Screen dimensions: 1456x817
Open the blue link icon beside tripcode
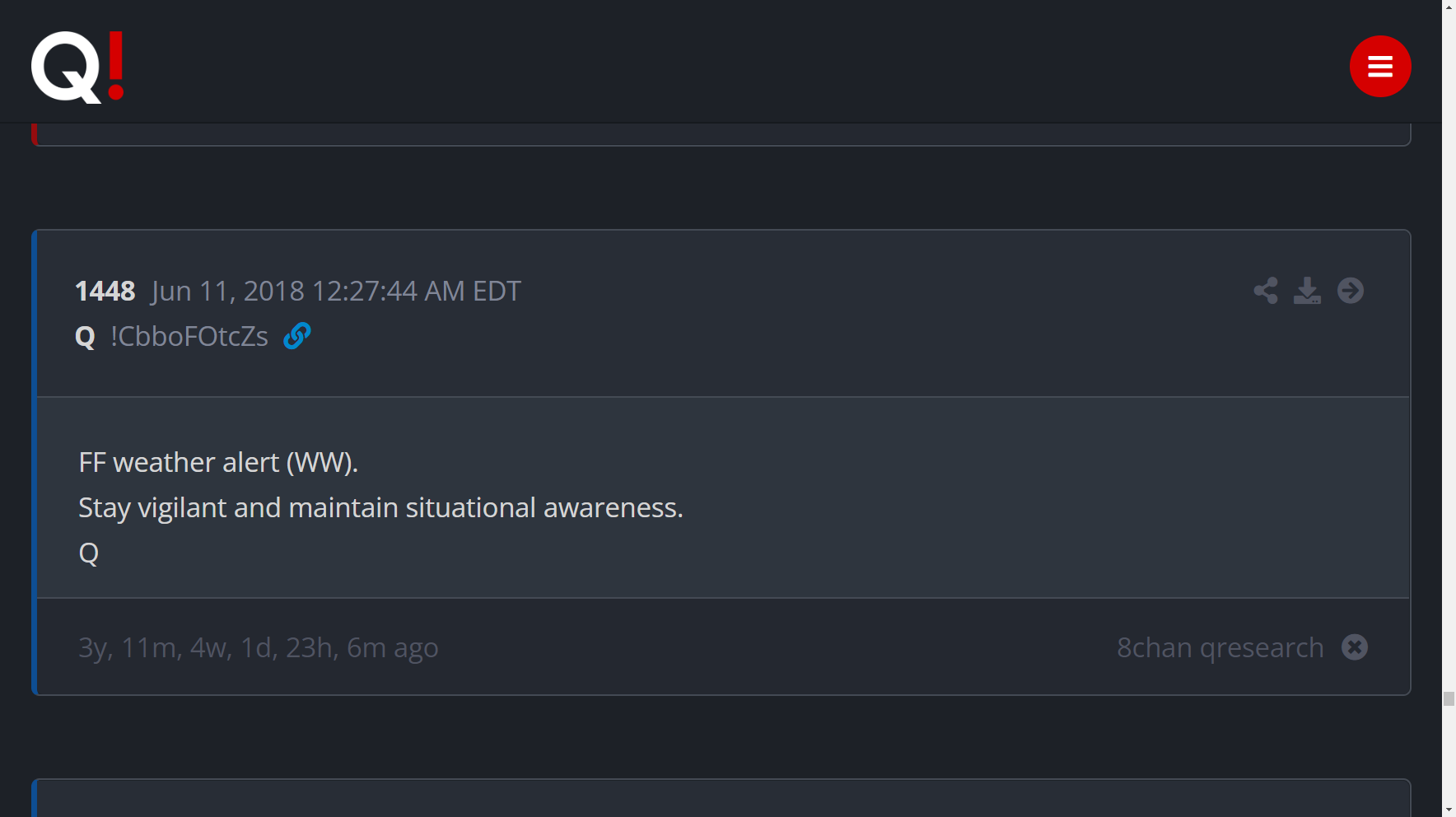pyautogui.click(x=296, y=336)
